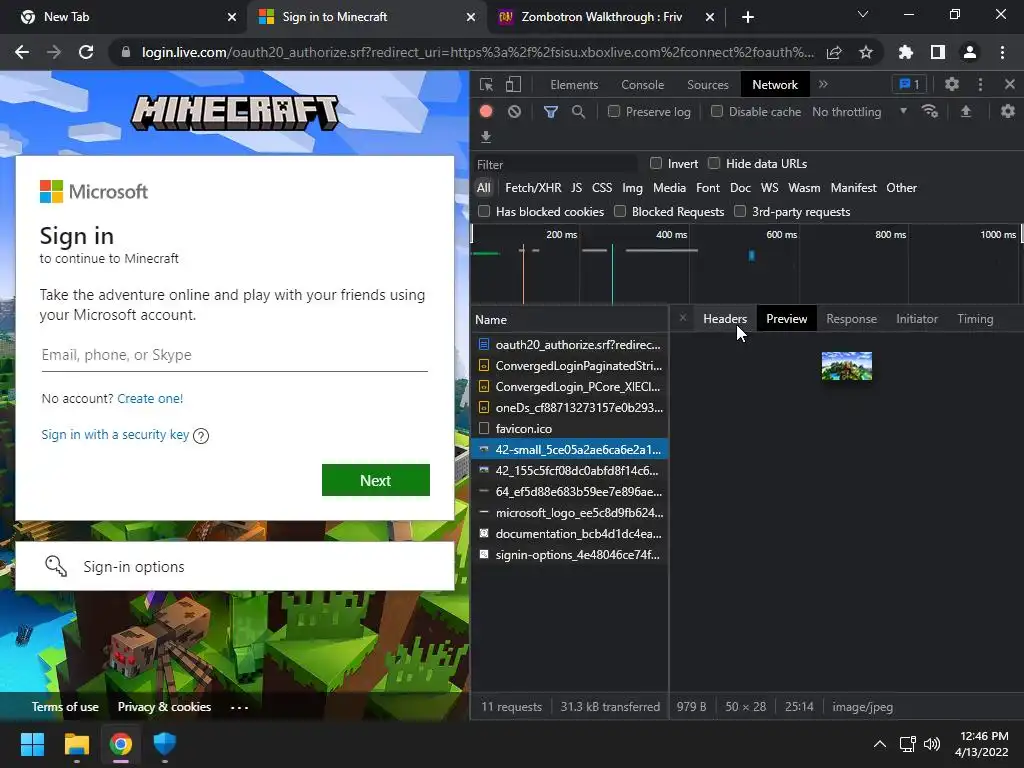The height and width of the screenshot is (768, 1024).
Task: Check Has blocked cookies checkbox
Action: coord(484,211)
